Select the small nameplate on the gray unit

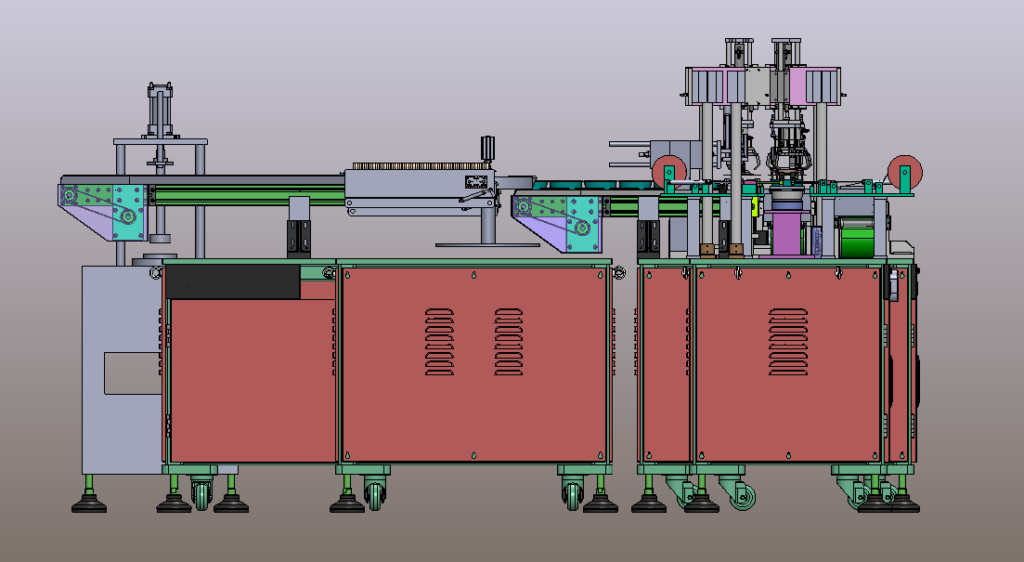(476, 182)
